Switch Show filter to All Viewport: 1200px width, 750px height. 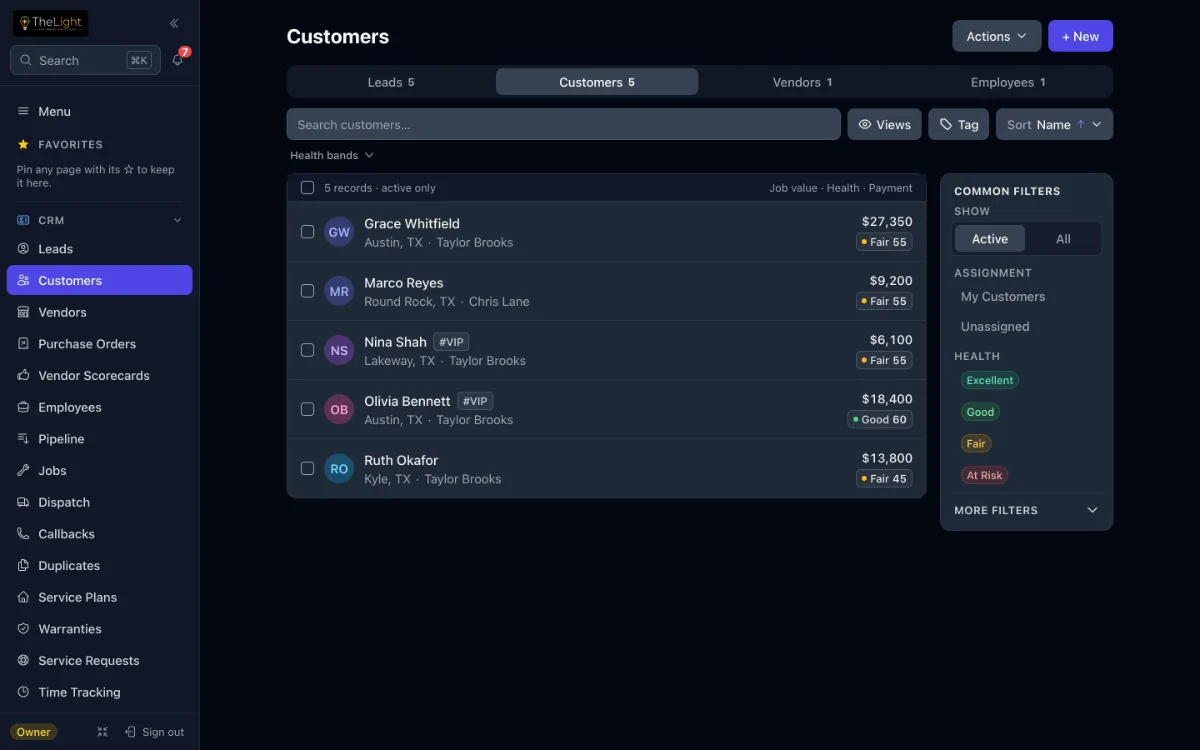(x=1063, y=239)
